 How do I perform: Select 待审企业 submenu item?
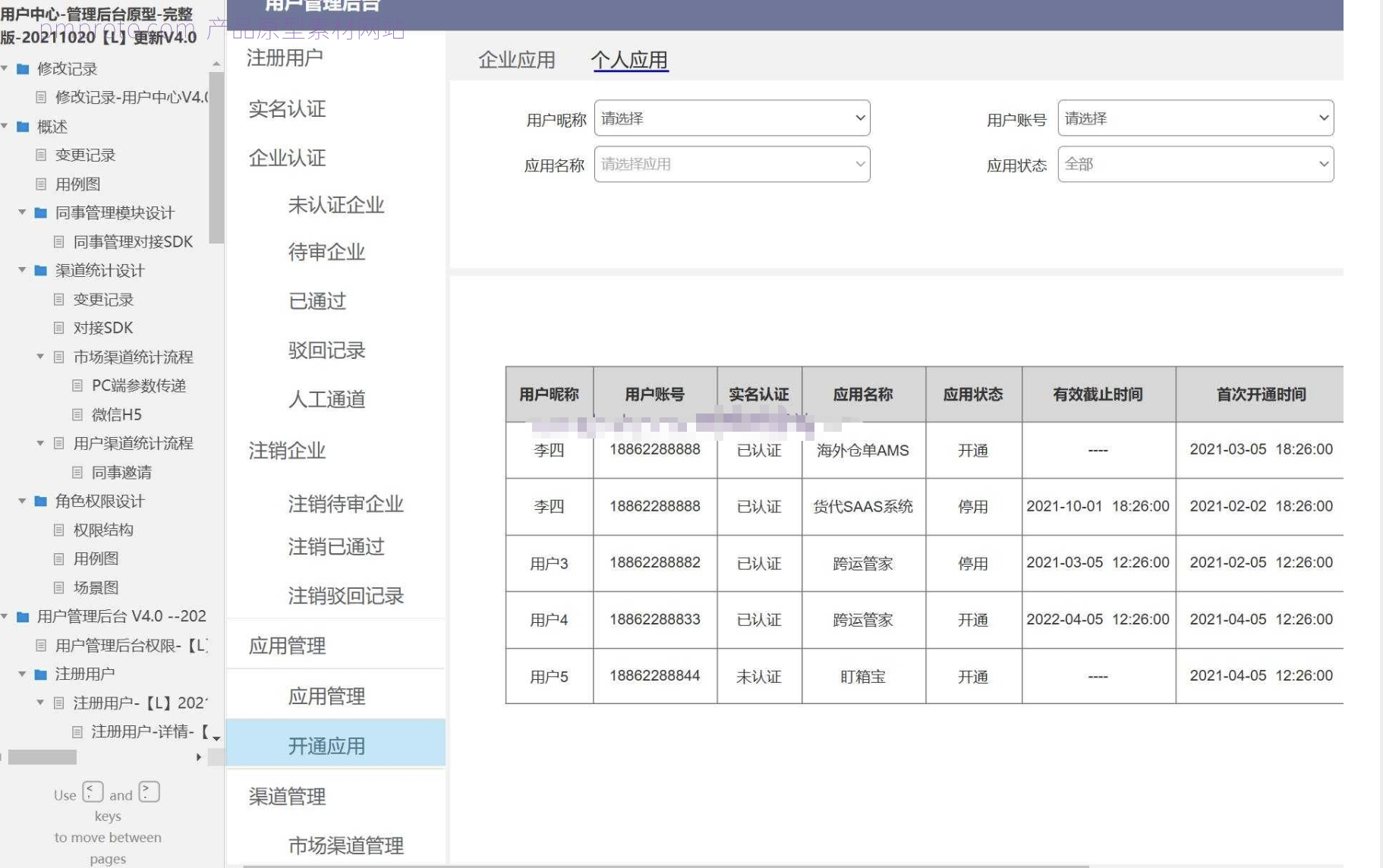pyautogui.click(x=326, y=253)
